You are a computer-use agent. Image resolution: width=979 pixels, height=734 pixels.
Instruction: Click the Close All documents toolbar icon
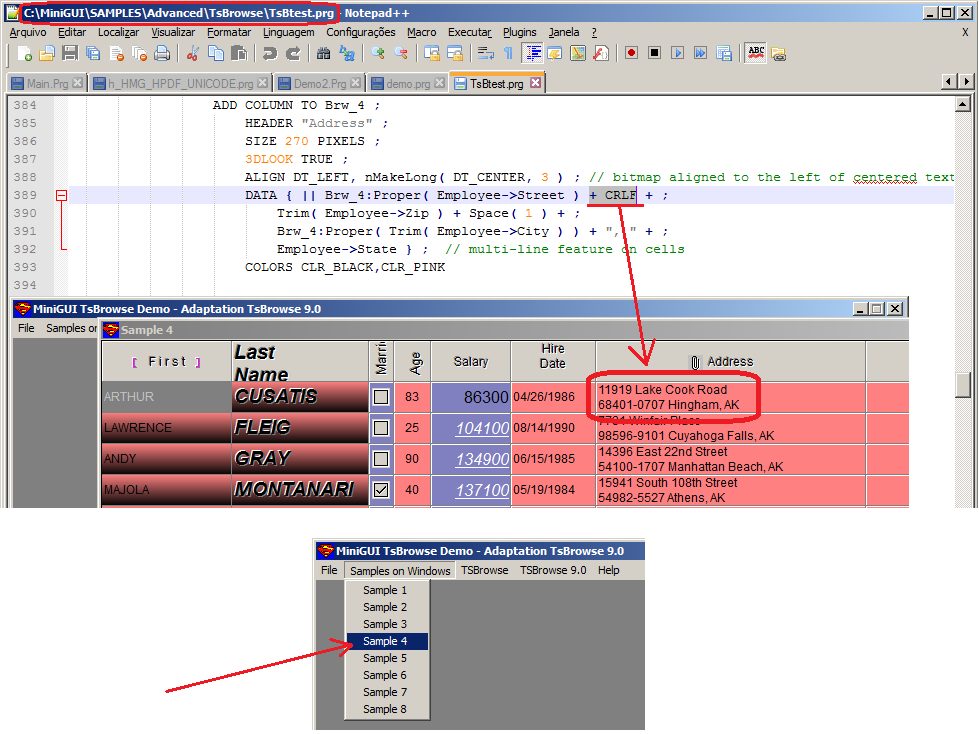pos(139,54)
